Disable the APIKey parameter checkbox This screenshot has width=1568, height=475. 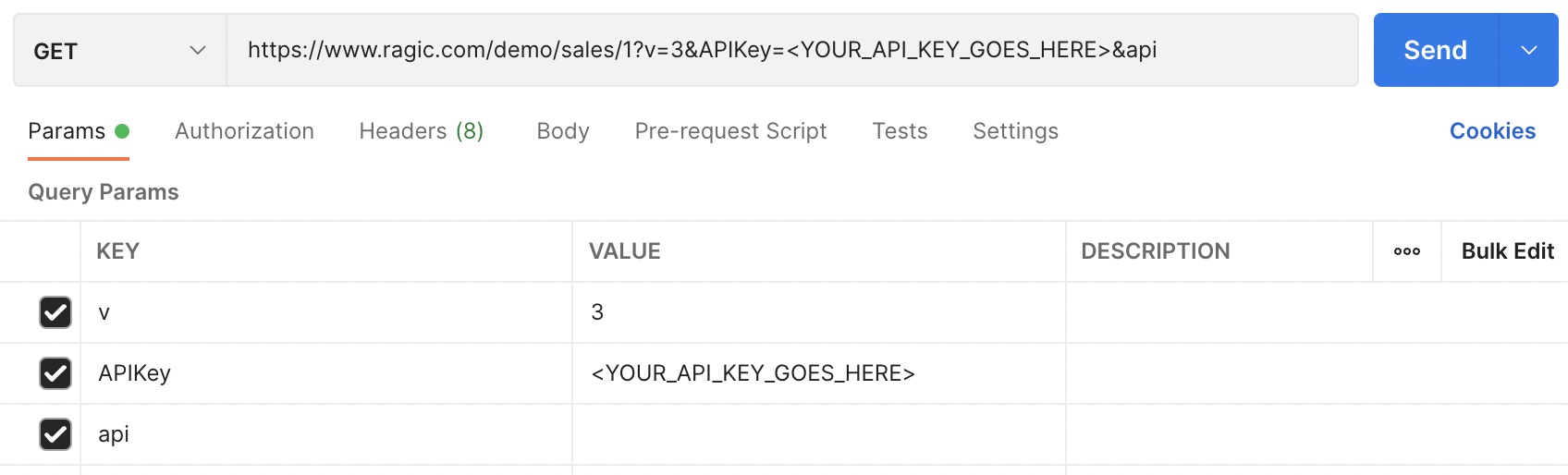pos(55,373)
